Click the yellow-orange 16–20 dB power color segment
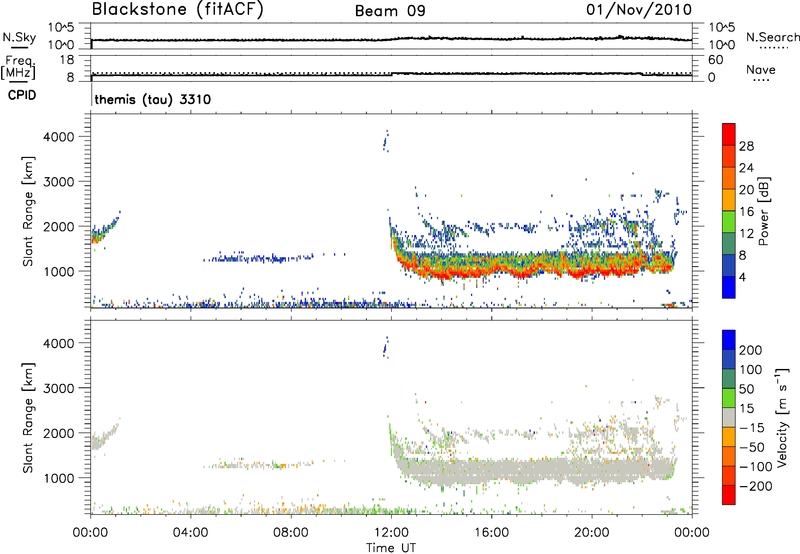 tap(729, 199)
